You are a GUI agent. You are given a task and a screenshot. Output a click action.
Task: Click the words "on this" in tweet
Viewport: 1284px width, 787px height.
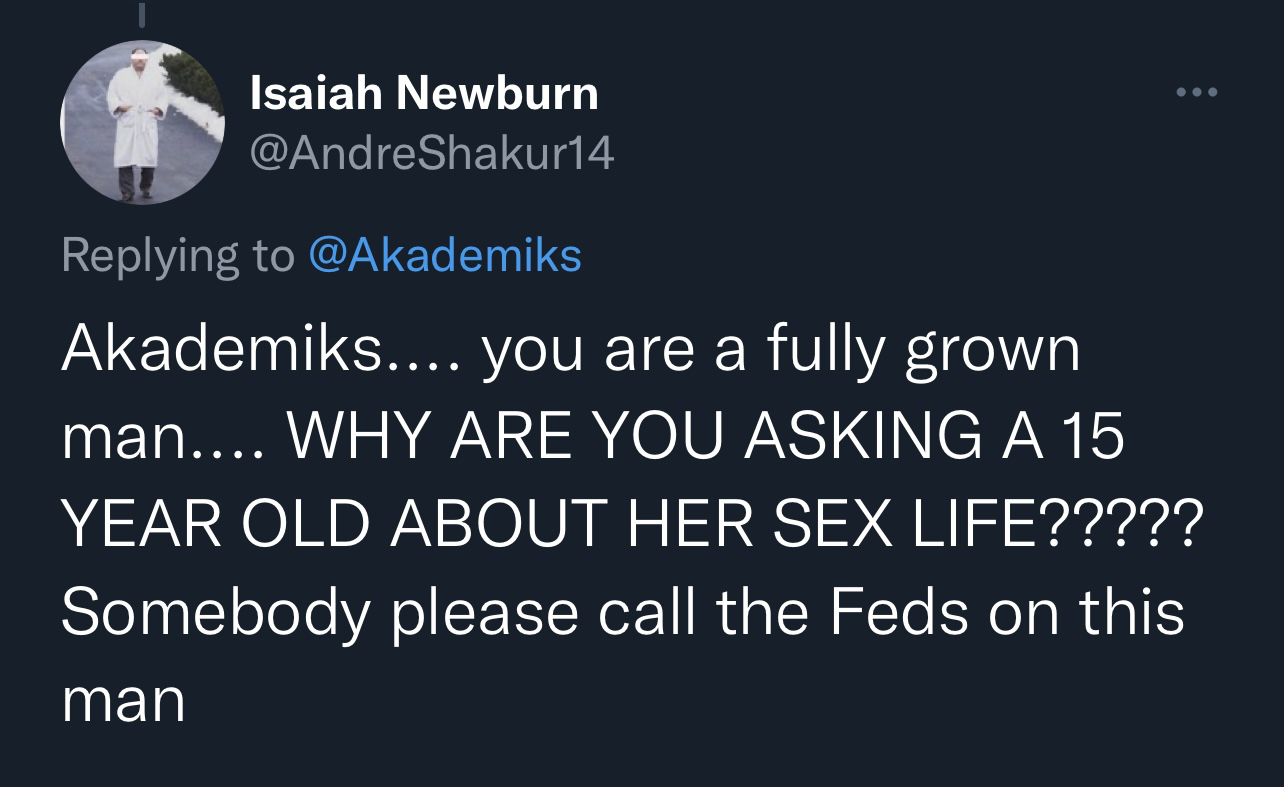[1087, 611]
